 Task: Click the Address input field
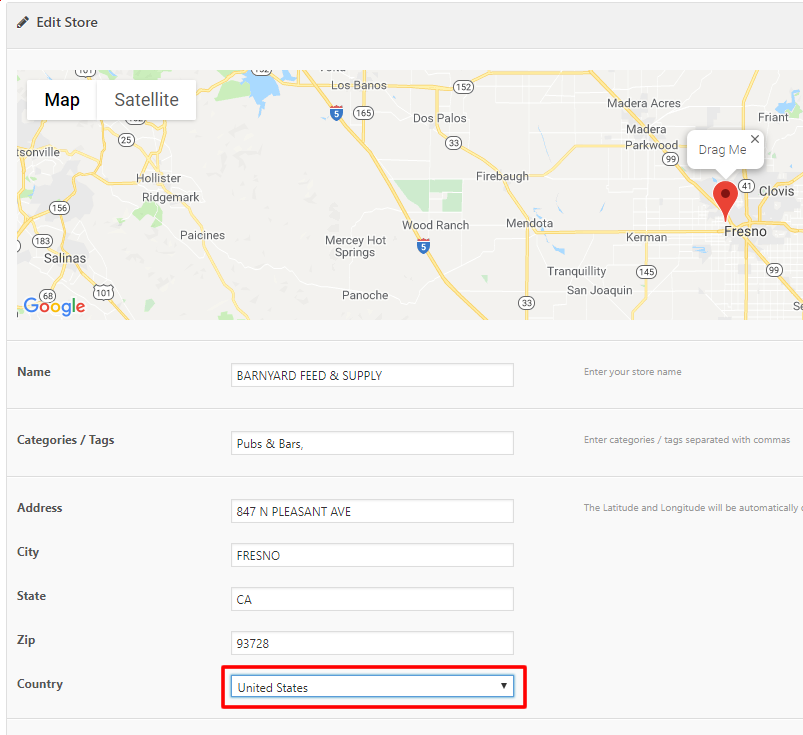click(x=372, y=511)
